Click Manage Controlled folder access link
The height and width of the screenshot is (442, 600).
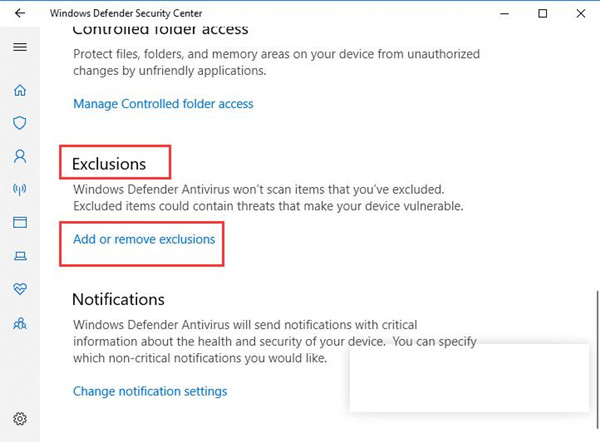pyautogui.click(x=163, y=104)
